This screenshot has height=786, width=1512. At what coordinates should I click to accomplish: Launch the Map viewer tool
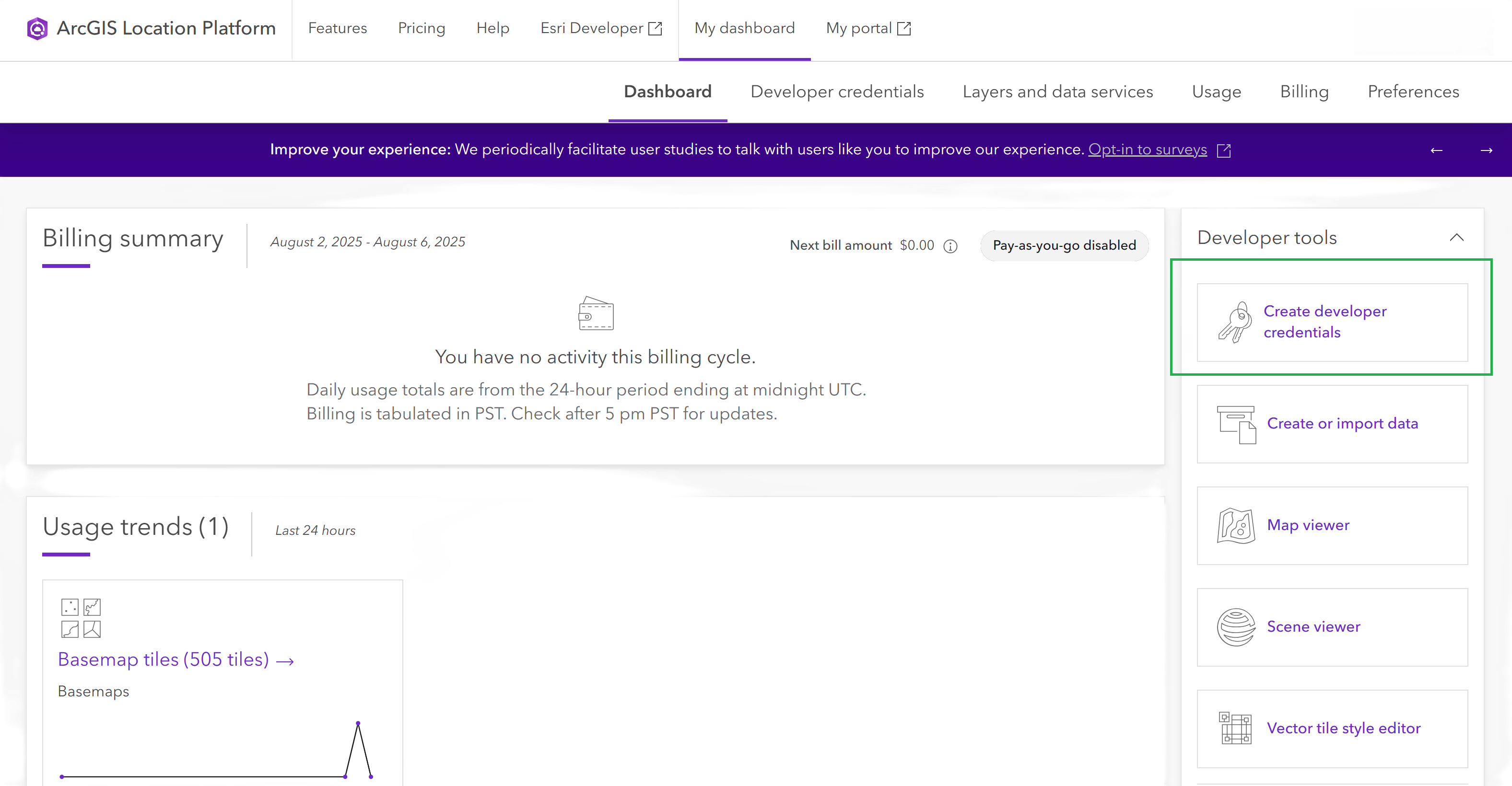[1332, 525]
